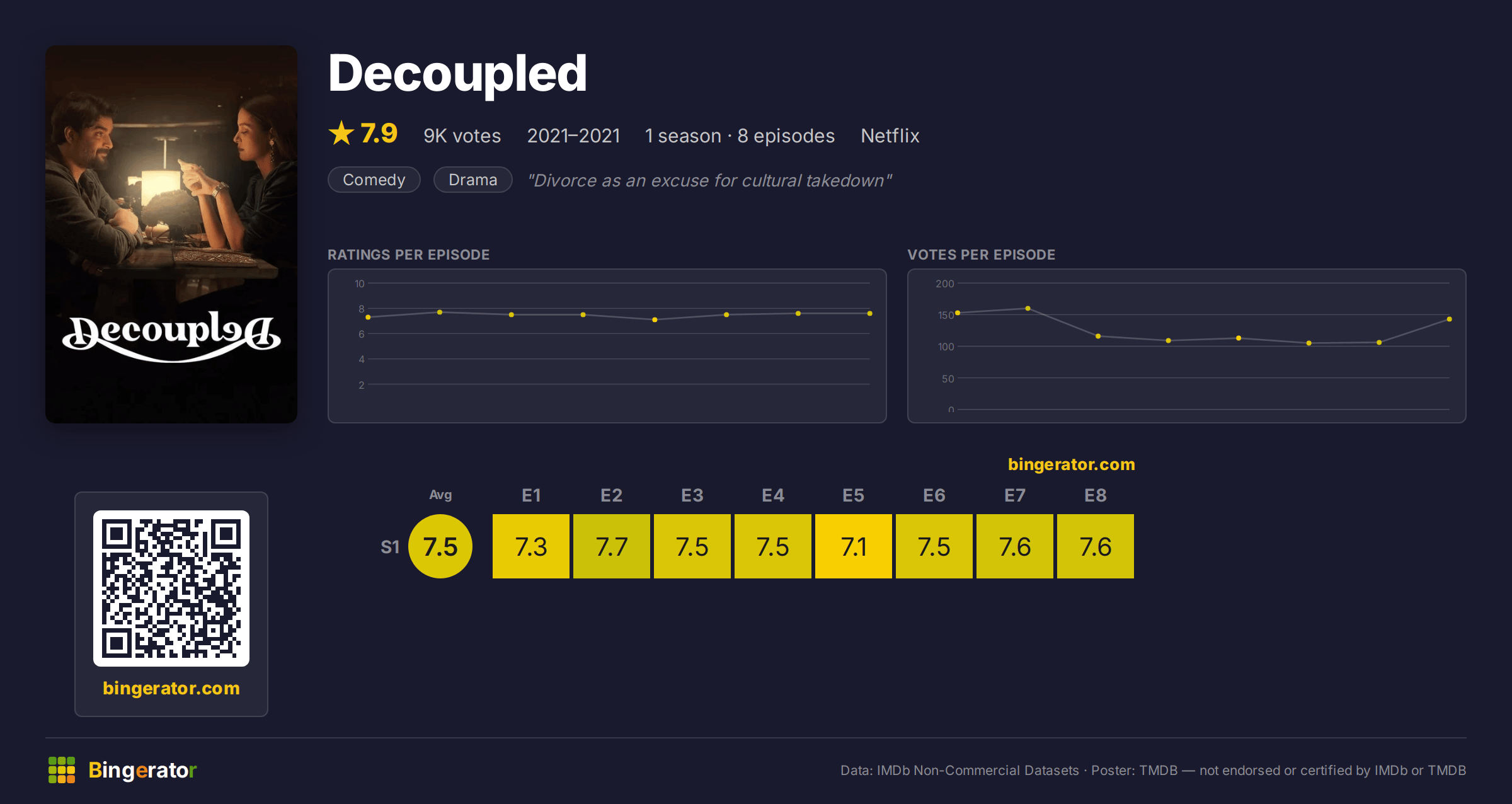1512x804 pixels.
Task: Click the lowest point in ratings chart
Action: click(655, 320)
